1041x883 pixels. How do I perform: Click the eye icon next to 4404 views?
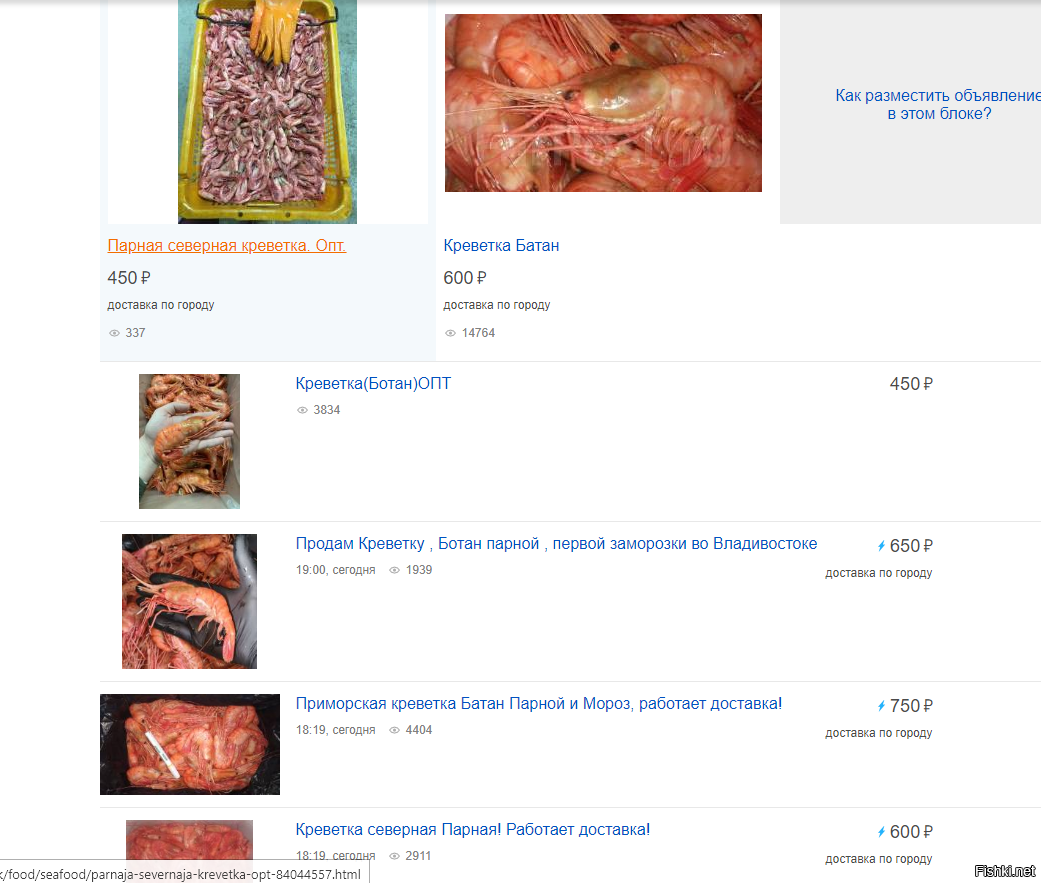pyautogui.click(x=394, y=730)
